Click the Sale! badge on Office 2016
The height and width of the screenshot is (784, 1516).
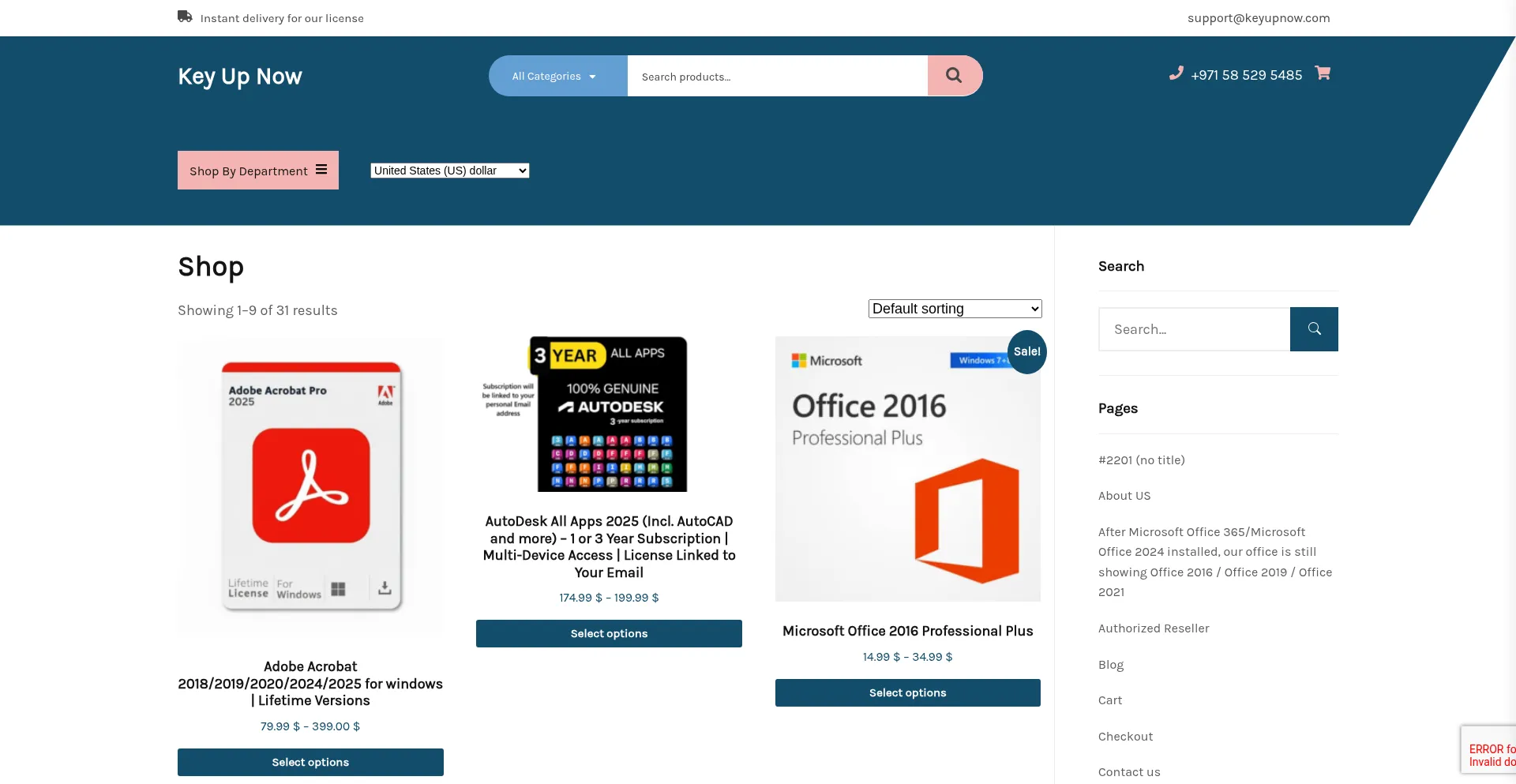(x=1026, y=352)
